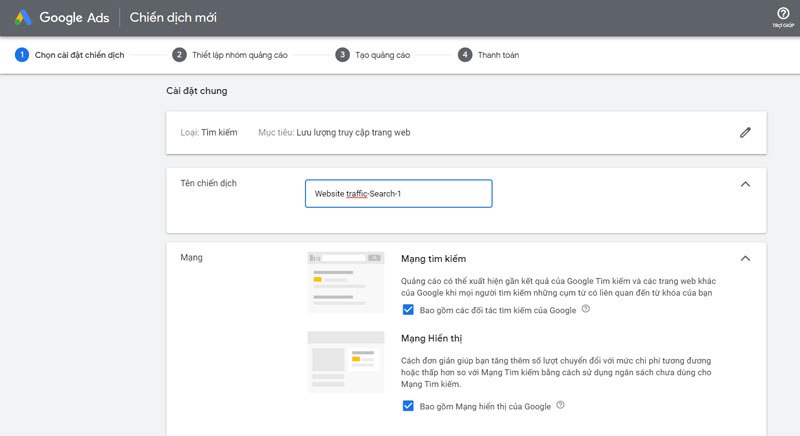Click help icon beside Google Display Network
The height and width of the screenshot is (436, 800).
click(561, 405)
